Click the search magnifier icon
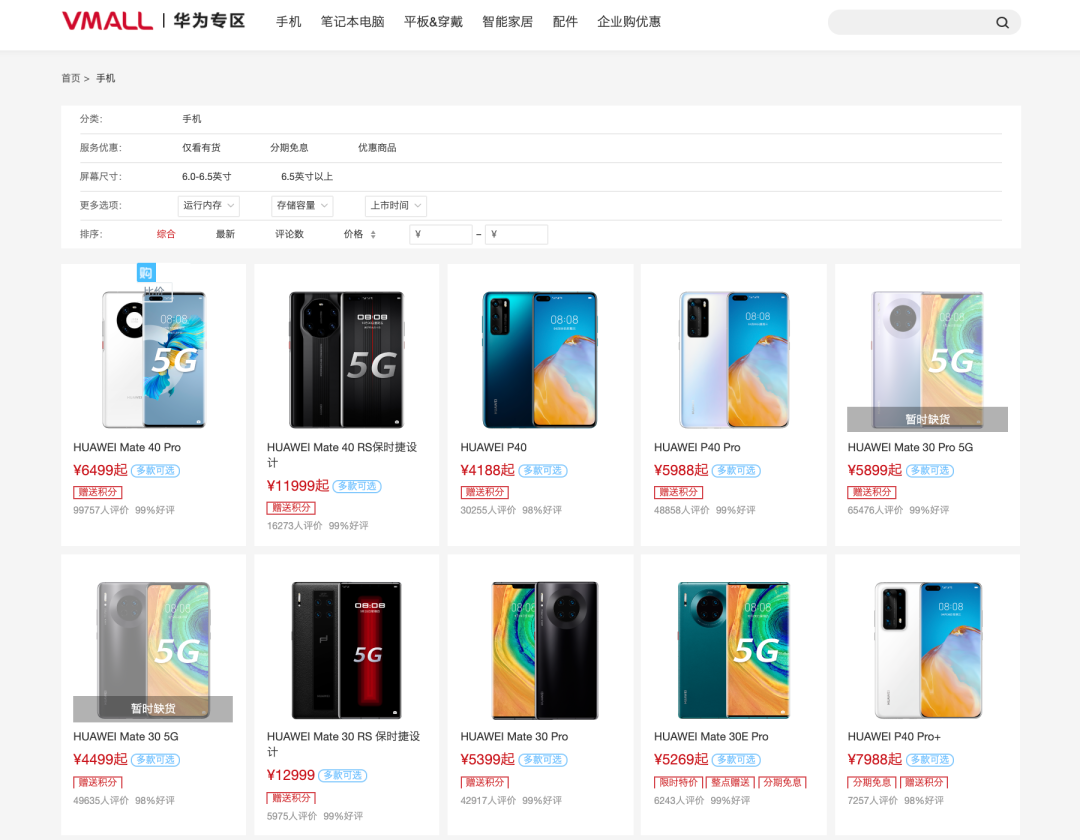This screenshot has height=840, width=1080. pyautogui.click(x=1002, y=23)
